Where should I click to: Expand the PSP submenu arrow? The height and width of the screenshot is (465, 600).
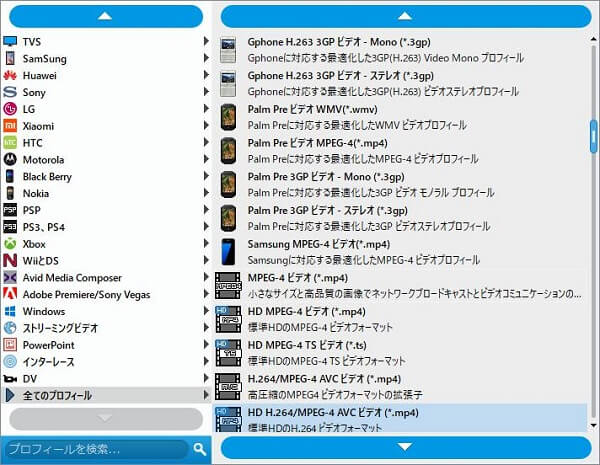tap(206, 209)
